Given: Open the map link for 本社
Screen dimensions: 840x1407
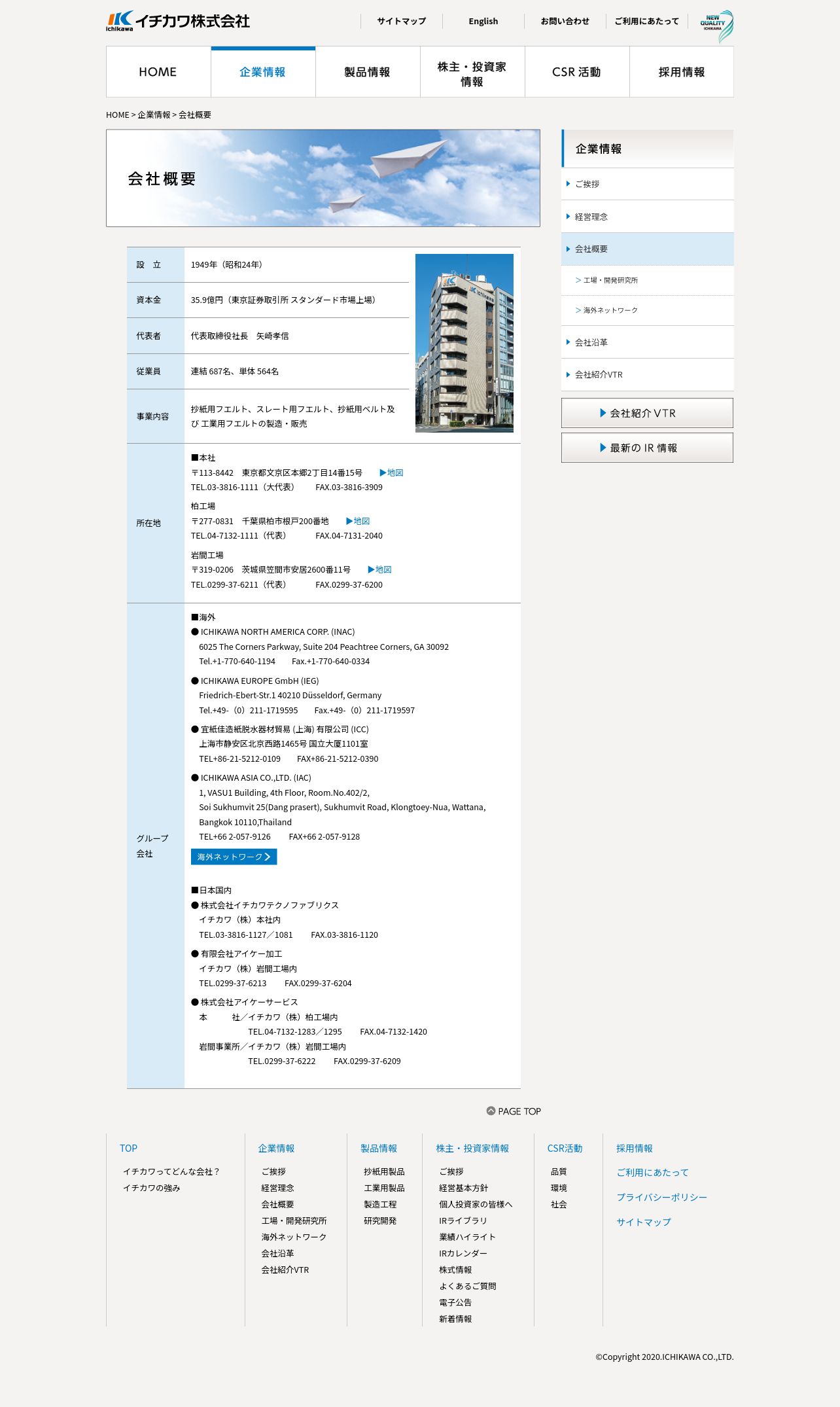Looking at the screenshot, I should [391, 472].
